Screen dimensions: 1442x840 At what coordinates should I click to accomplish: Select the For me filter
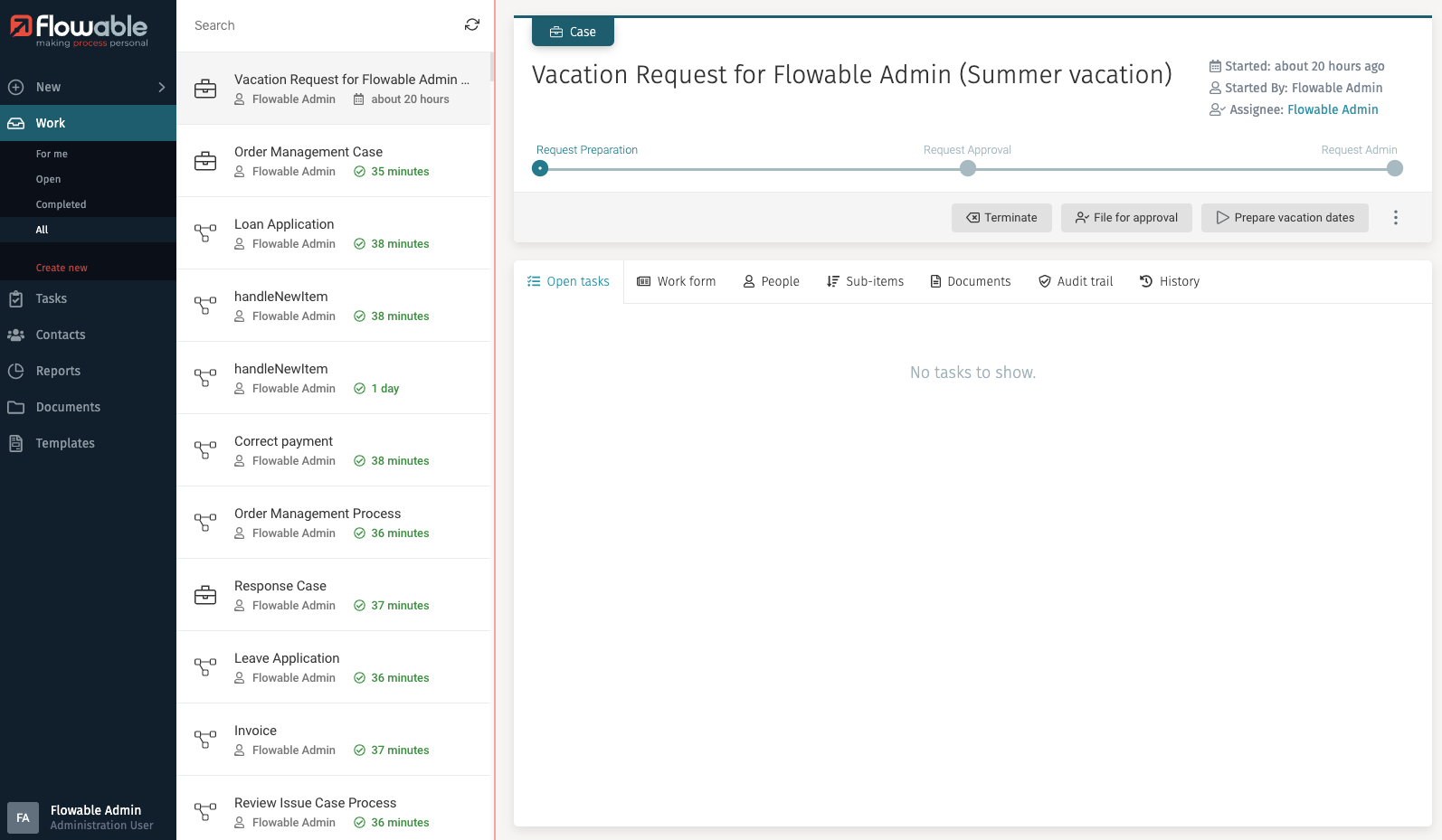(52, 154)
